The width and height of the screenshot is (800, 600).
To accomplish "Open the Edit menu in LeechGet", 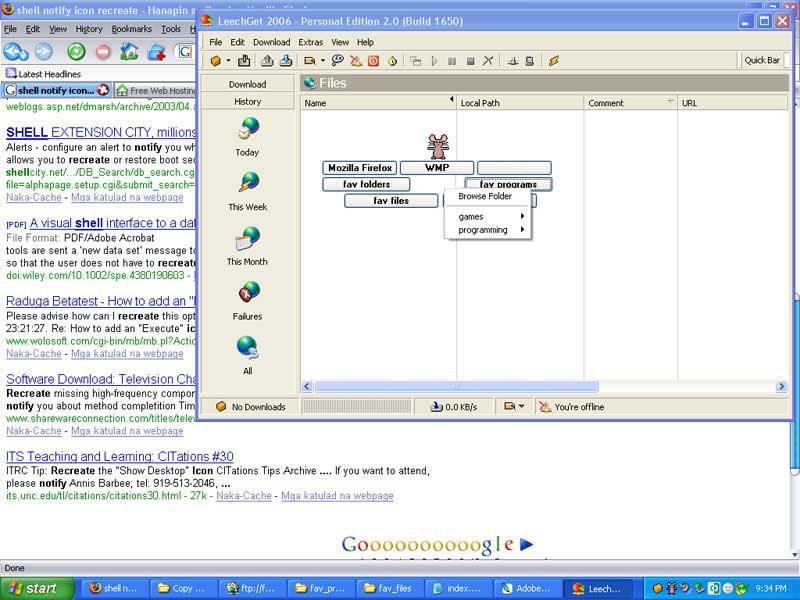I will tap(237, 42).
